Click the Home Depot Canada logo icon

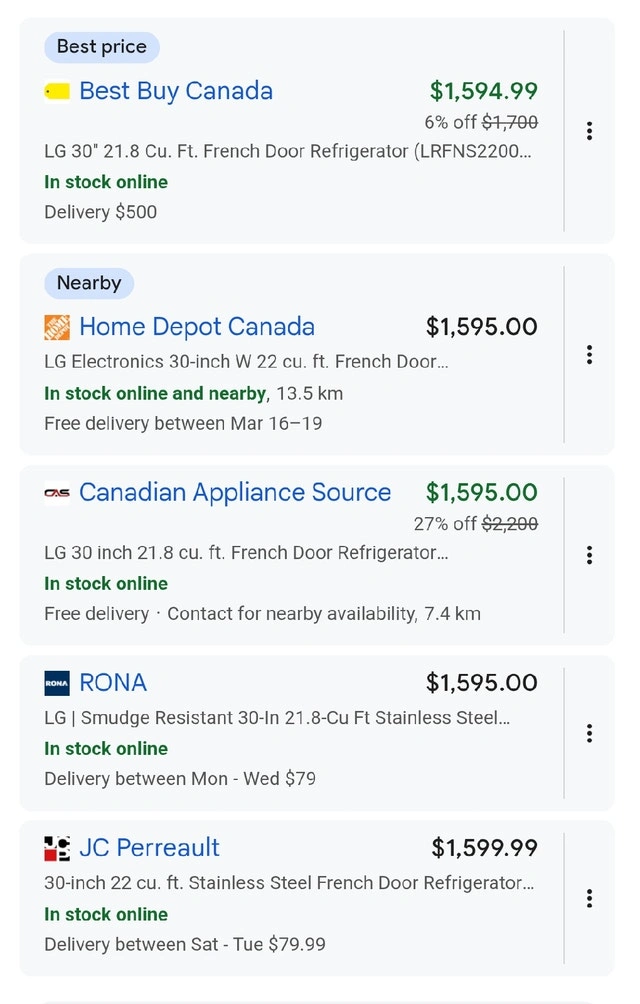[57, 327]
